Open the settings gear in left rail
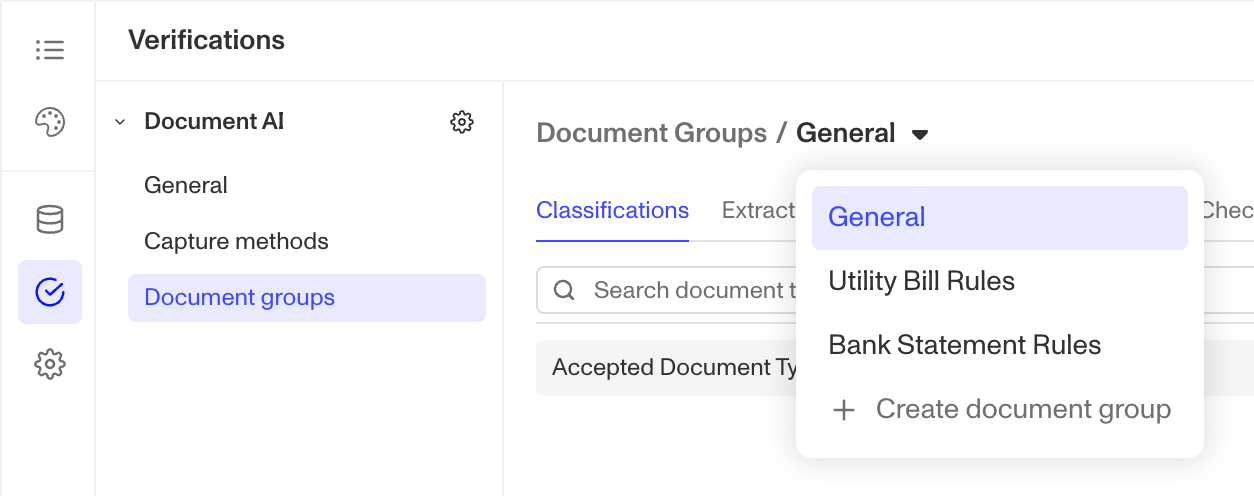 pos(49,364)
